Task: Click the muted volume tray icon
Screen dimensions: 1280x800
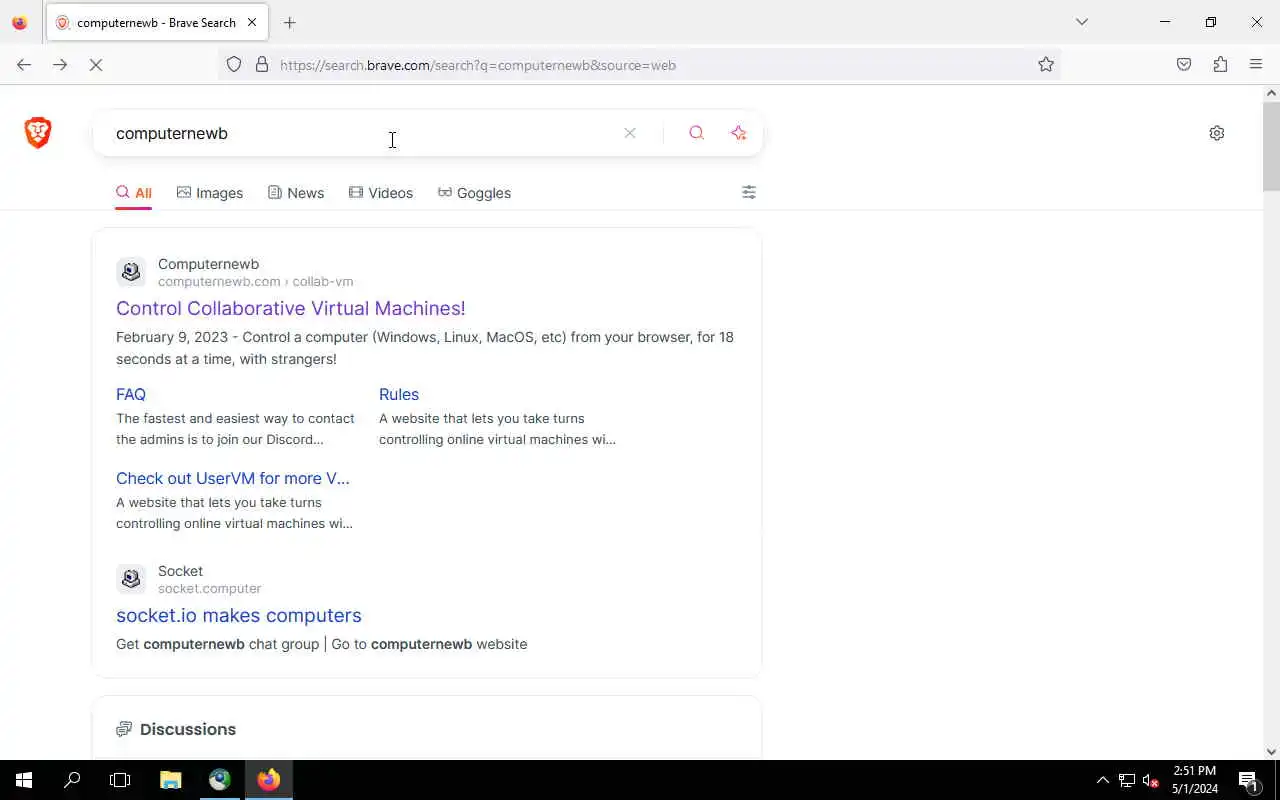Action: click(x=1150, y=781)
